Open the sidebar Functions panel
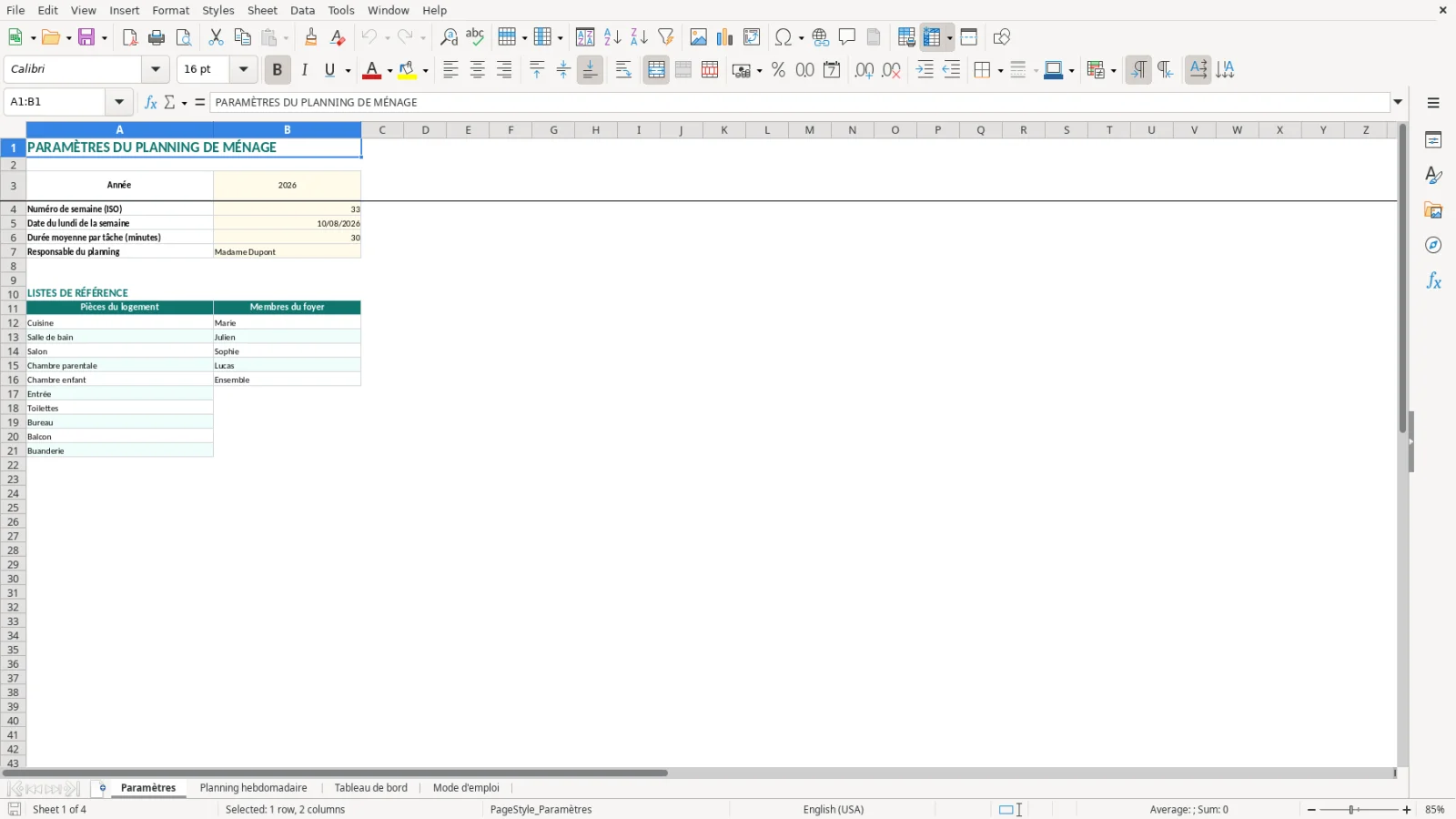This screenshot has height=819, width=1456. coord(1433,281)
